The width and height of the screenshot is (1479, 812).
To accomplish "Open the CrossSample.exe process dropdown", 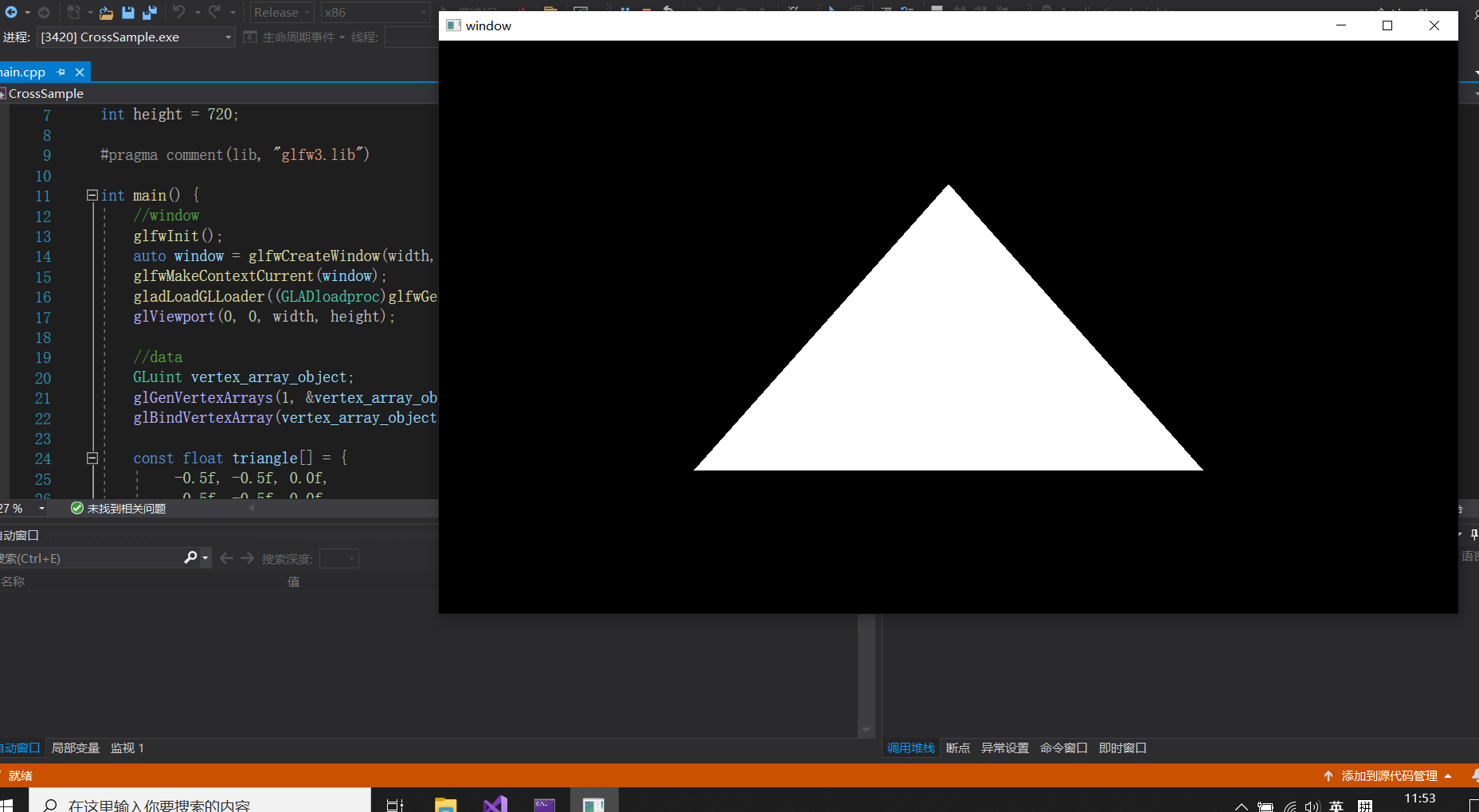I will click(136, 37).
